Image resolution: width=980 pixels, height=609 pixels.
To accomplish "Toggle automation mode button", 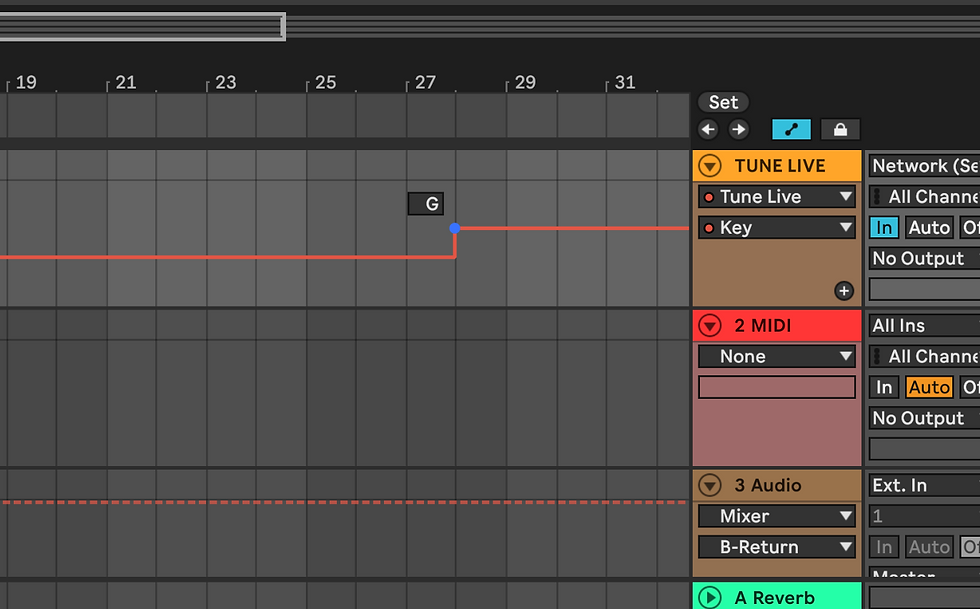I will (x=791, y=129).
